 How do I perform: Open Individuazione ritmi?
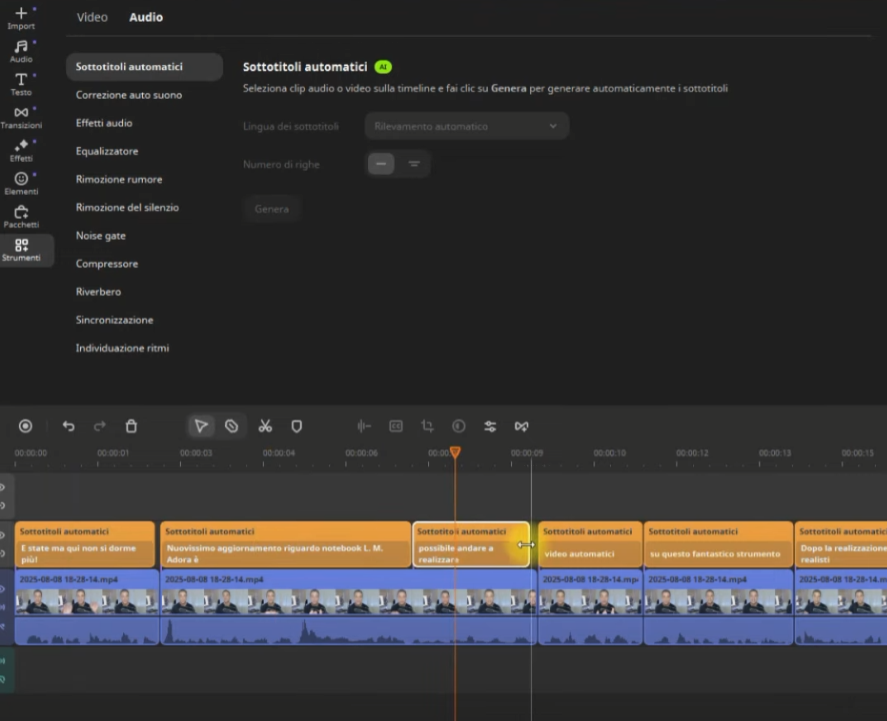[x=122, y=348]
